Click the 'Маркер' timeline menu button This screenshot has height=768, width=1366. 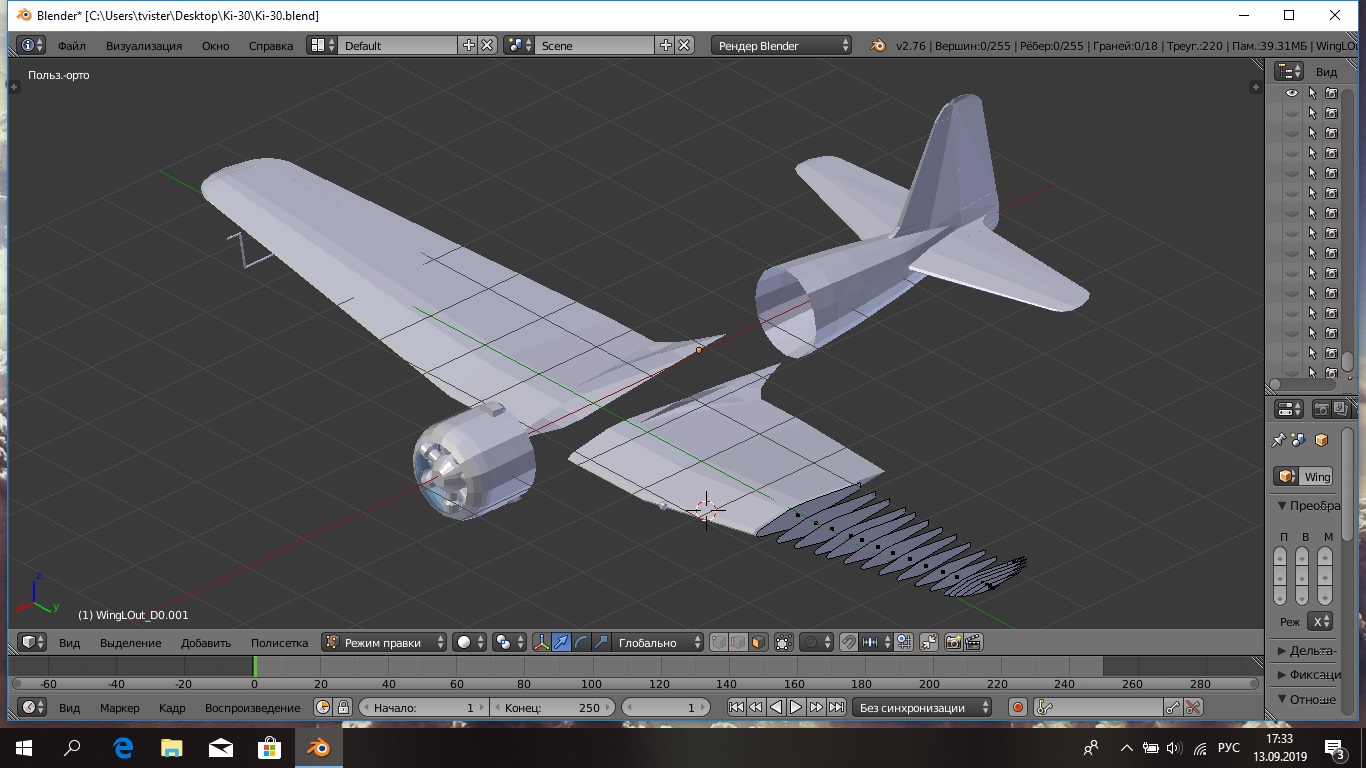(x=120, y=708)
